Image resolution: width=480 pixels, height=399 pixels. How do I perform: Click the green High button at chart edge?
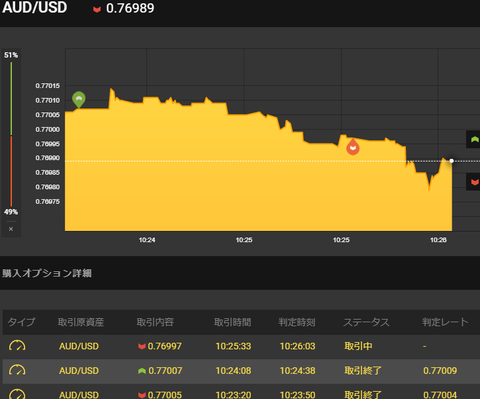coord(474,139)
